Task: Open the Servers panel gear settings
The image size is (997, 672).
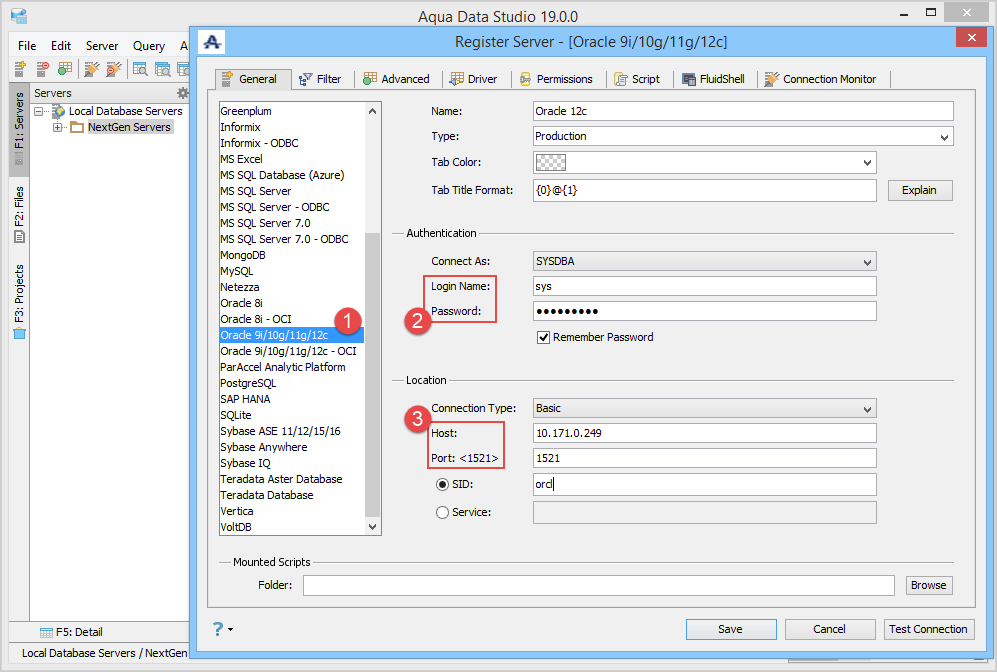Action: coord(182,93)
